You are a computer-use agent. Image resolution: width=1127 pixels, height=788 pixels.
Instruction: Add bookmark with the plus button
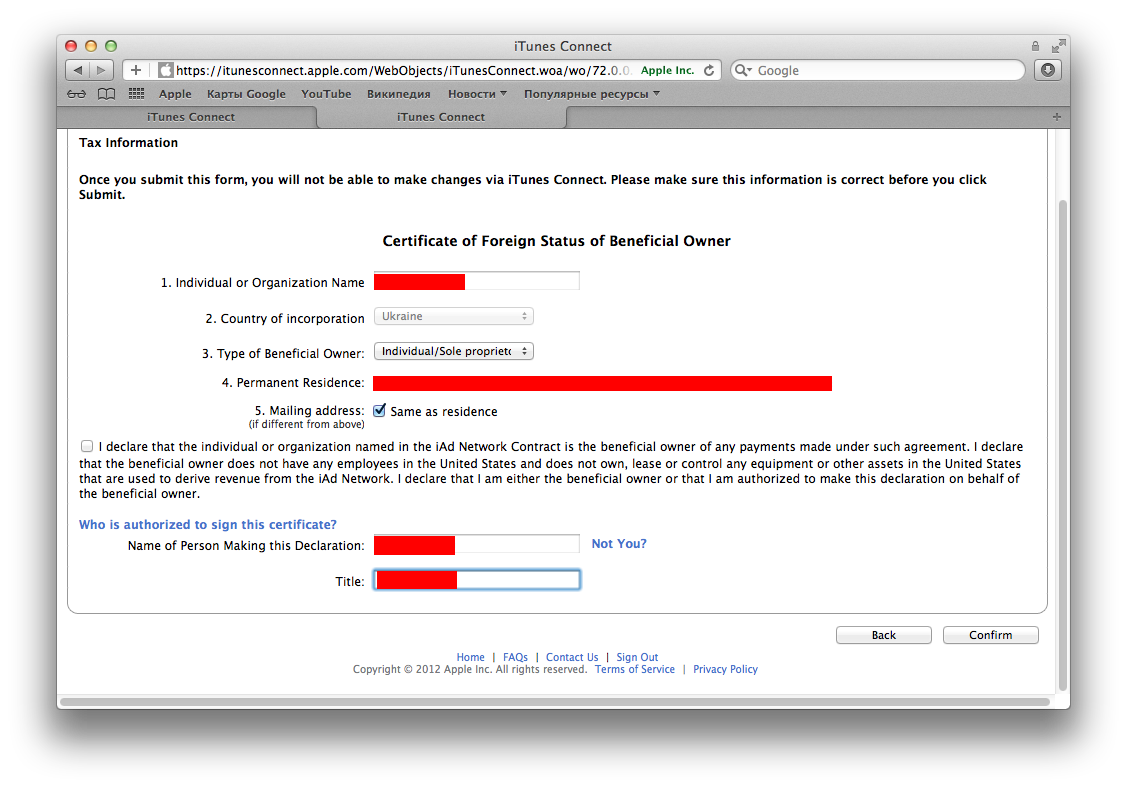coord(136,70)
